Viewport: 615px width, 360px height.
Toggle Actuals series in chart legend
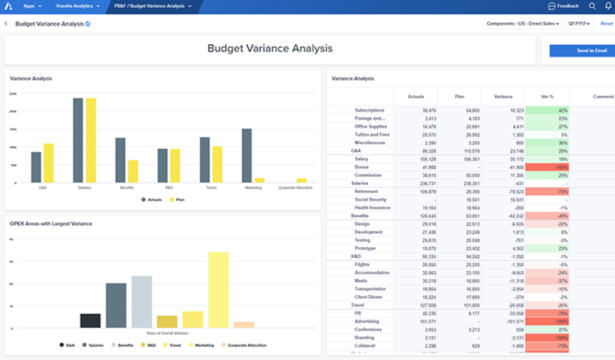[151, 200]
